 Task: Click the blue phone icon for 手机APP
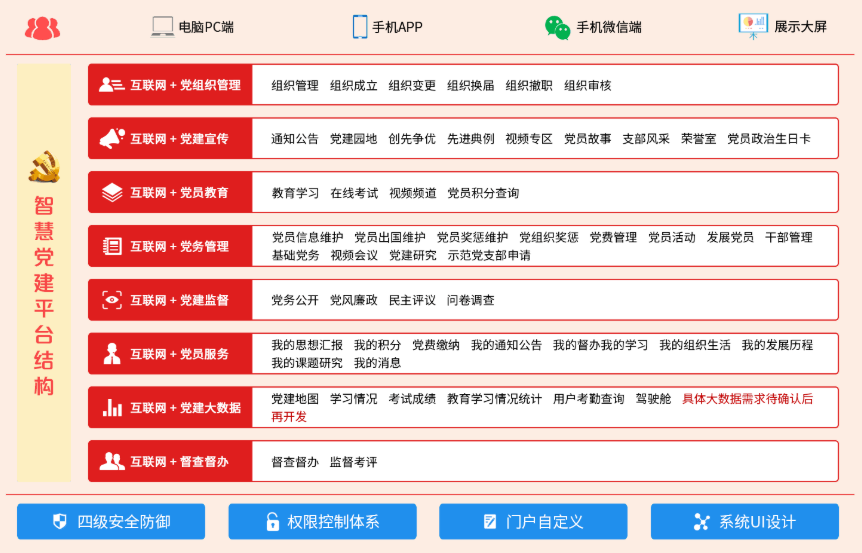click(360, 27)
